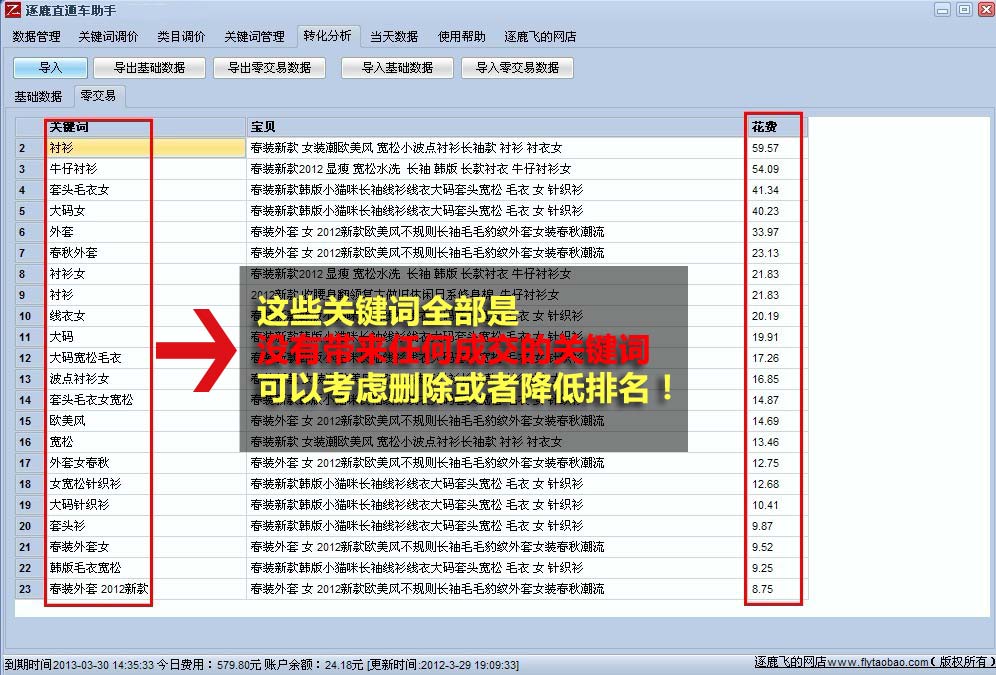Select keyword cell 牛仔衬衫
996x675 pixels.
(x=145, y=169)
